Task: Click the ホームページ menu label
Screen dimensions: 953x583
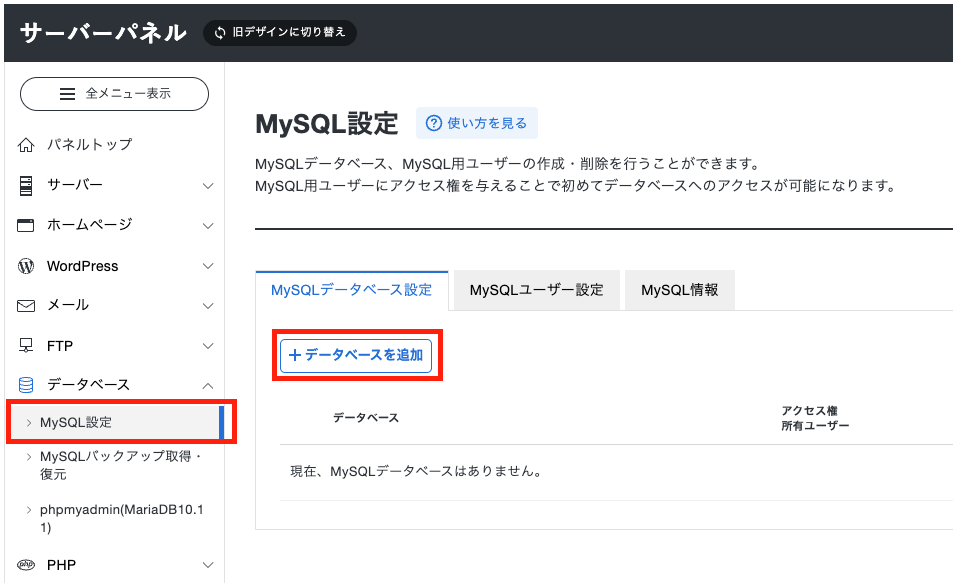Action: coord(89,225)
